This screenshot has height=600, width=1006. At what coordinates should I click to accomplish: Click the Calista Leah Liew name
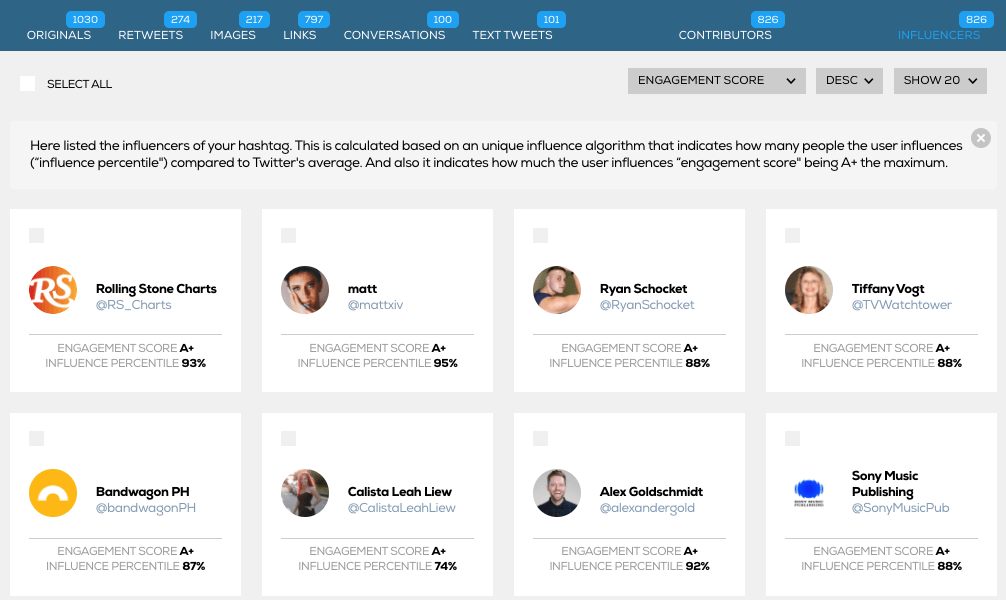click(x=399, y=492)
